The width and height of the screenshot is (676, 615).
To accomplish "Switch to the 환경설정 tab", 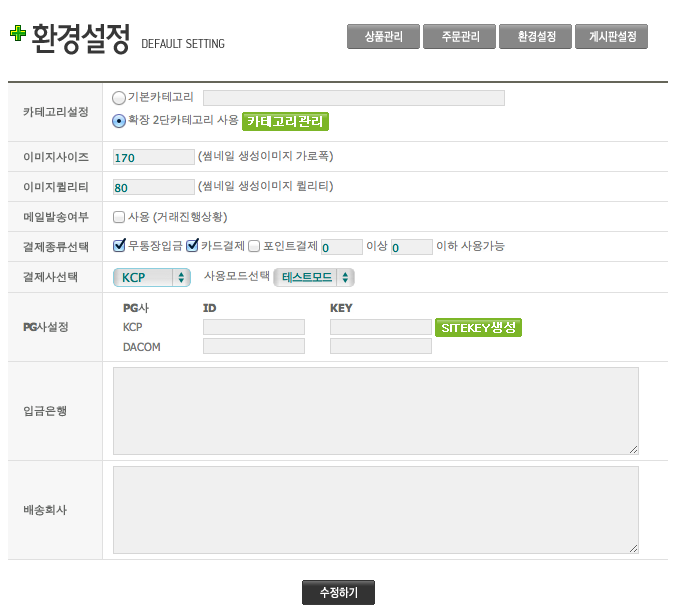I will [534, 37].
